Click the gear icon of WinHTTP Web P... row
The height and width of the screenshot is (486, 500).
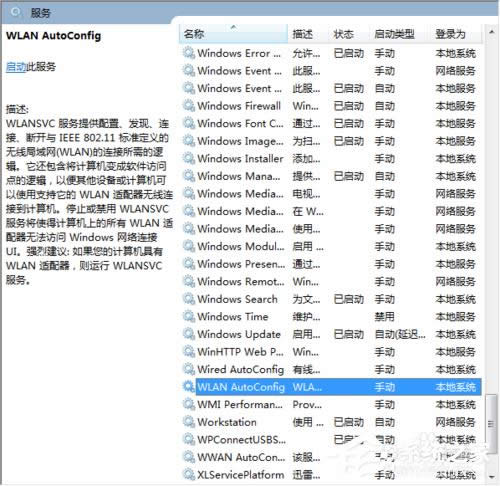tap(189, 352)
